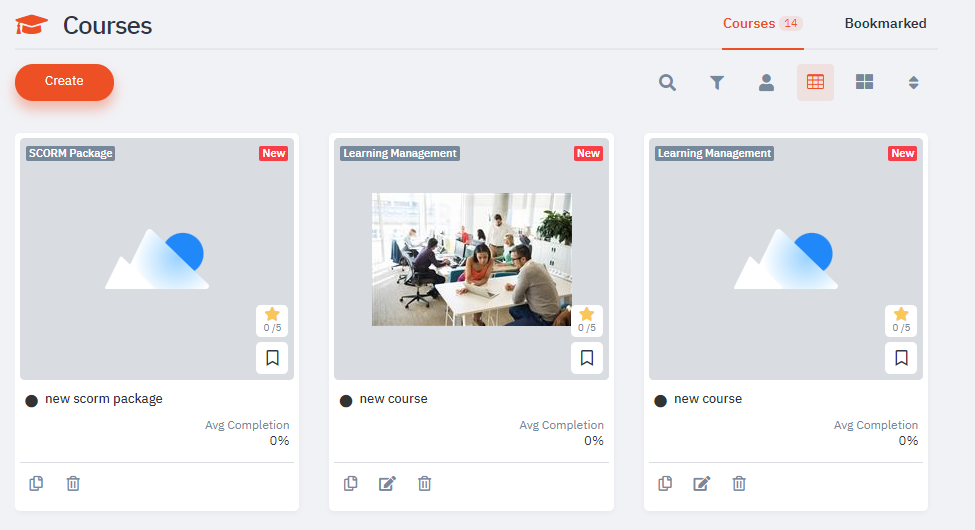The width and height of the screenshot is (975, 530).
Task: Open the filter funnel icon
Action: coord(717,82)
